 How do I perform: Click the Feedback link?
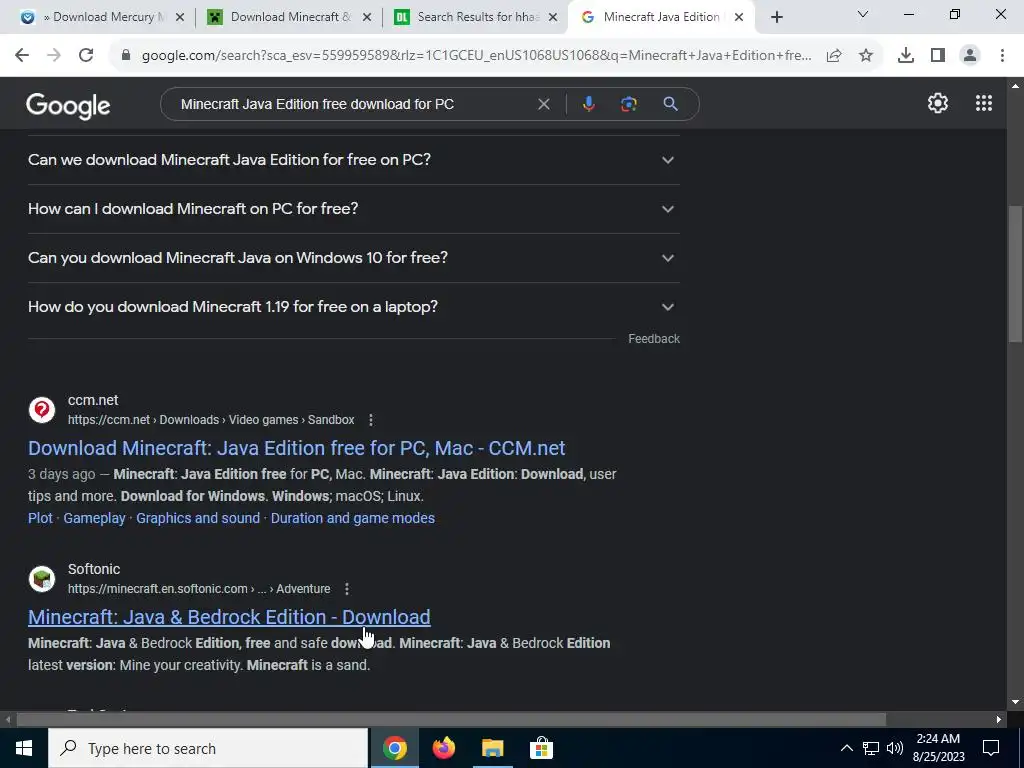pyautogui.click(x=654, y=339)
